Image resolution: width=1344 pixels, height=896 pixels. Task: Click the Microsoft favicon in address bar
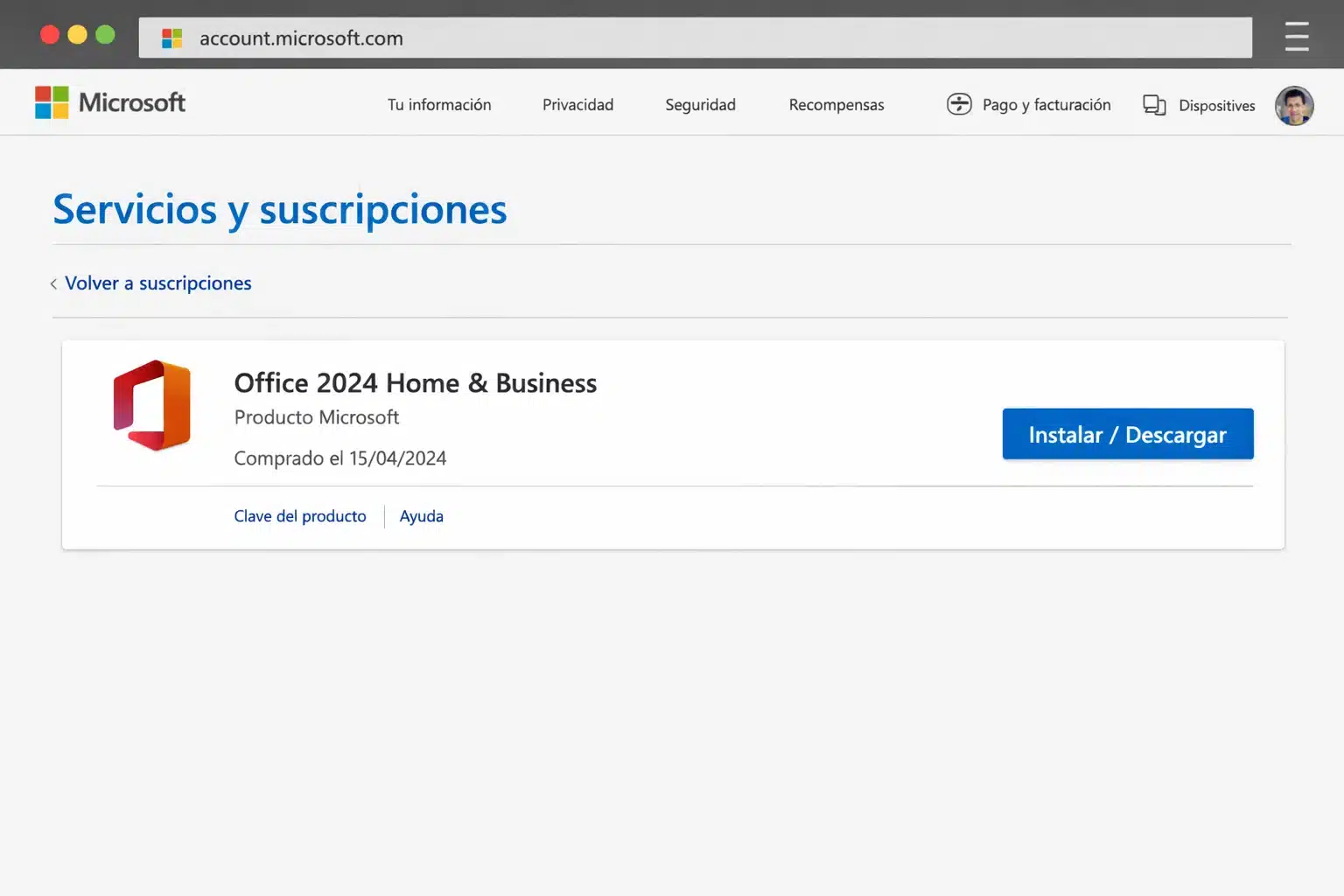[171, 38]
